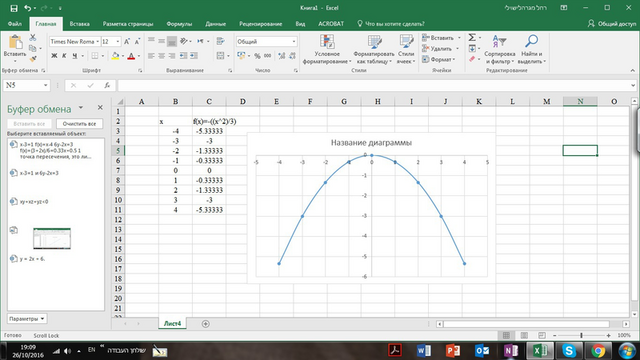The image size is (640, 360).
Task: Click the Save icon in quick access toolbar
Action: tap(13, 8)
